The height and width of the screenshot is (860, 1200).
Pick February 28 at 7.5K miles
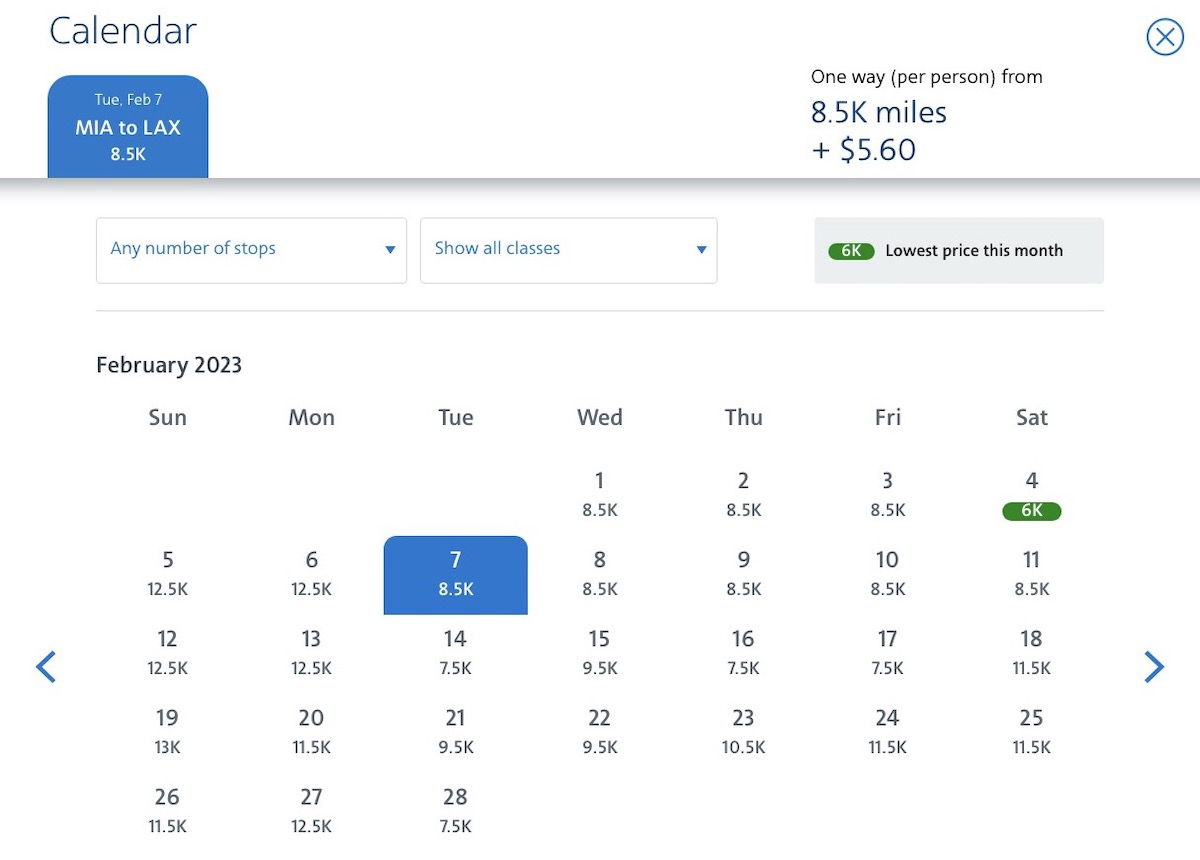click(x=456, y=811)
